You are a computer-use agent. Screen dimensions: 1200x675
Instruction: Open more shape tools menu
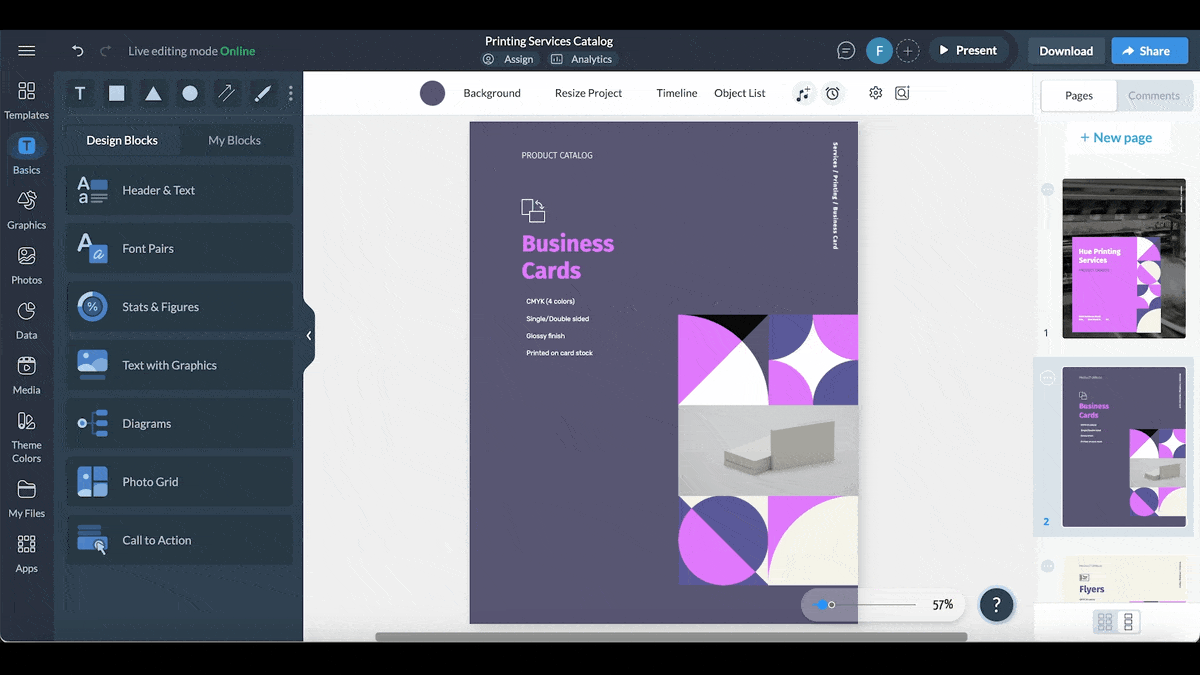[x=290, y=93]
